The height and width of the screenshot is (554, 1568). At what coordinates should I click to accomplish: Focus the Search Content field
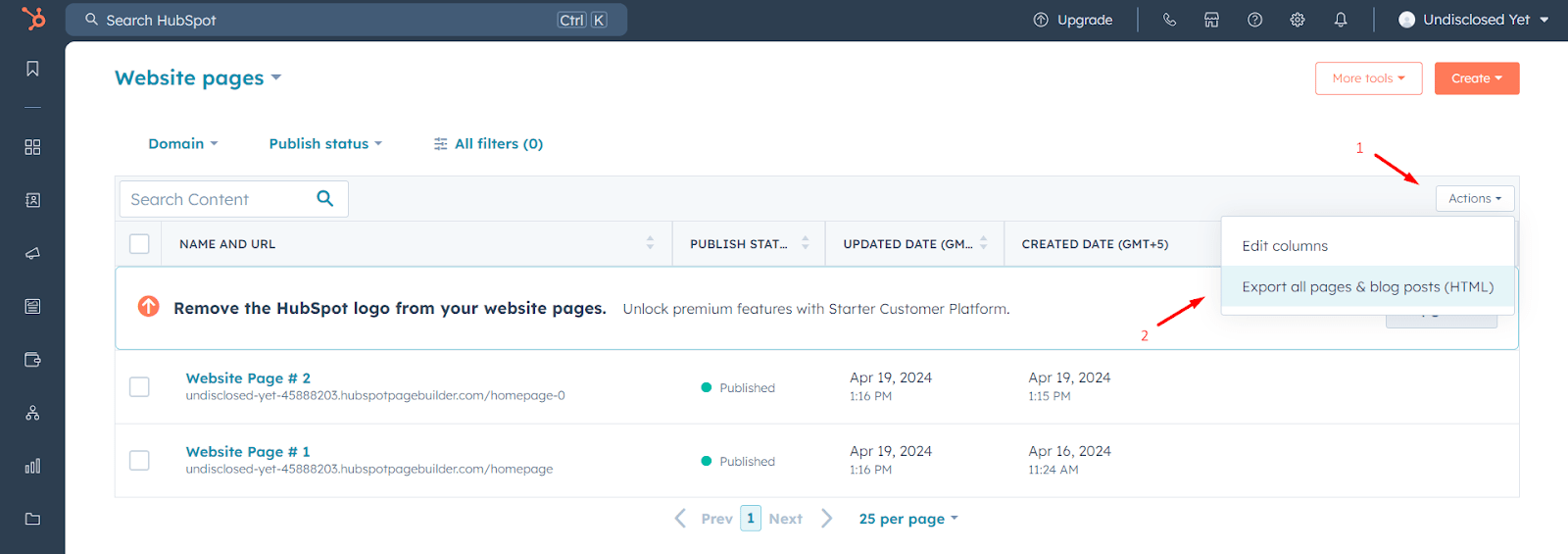(233, 199)
